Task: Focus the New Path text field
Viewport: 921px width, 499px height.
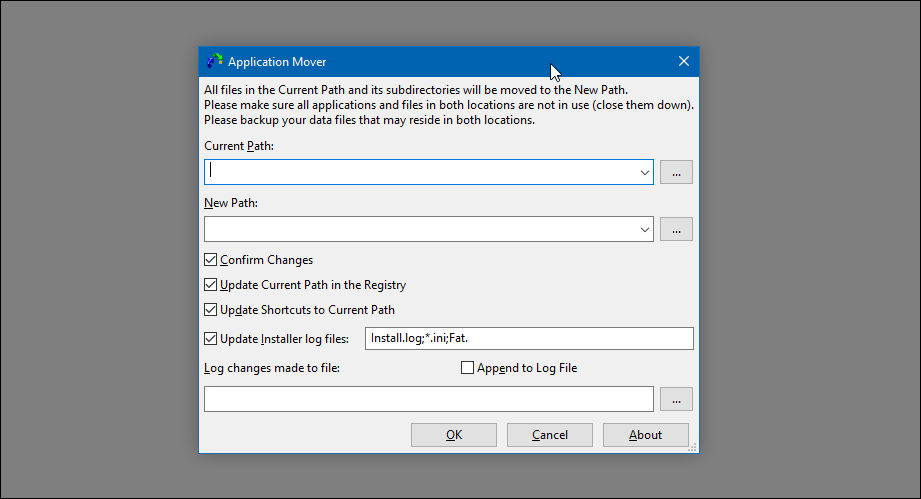Action: [x=420, y=229]
